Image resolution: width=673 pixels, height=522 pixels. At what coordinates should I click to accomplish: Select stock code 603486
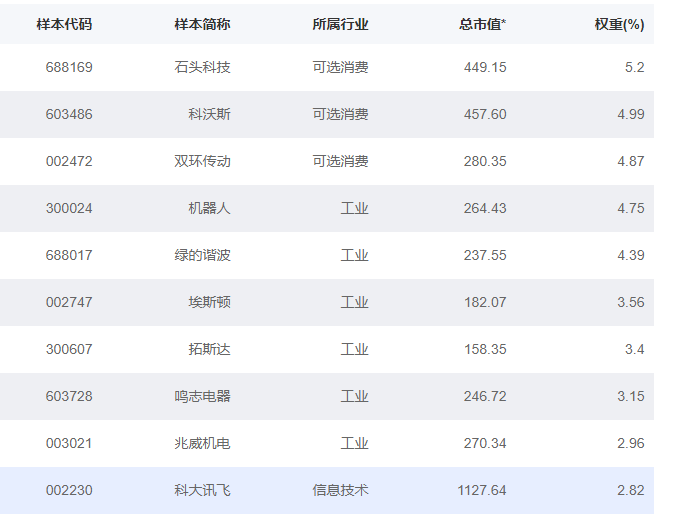[x=69, y=114]
